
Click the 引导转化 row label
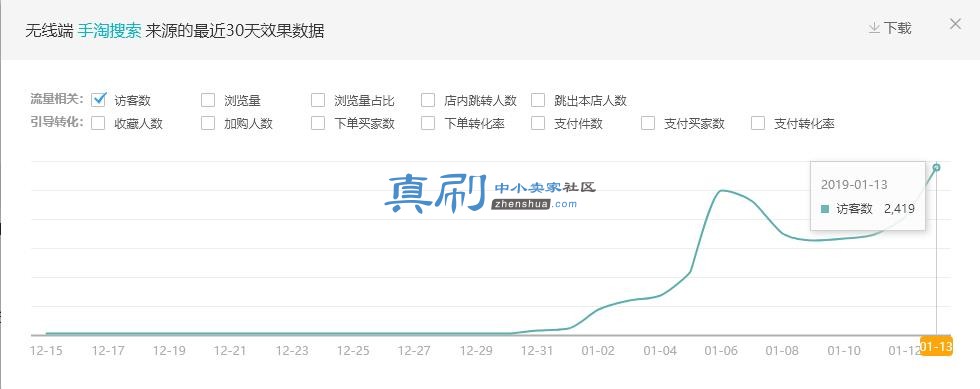(x=57, y=122)
